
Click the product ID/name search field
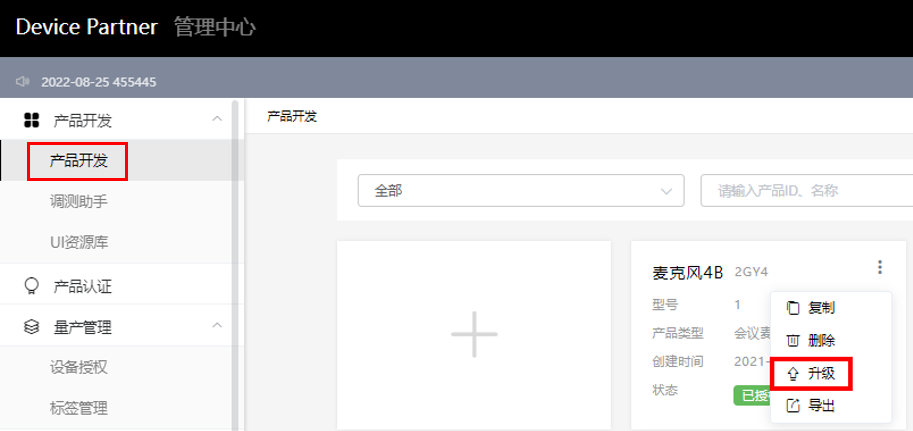pos(805,191)
